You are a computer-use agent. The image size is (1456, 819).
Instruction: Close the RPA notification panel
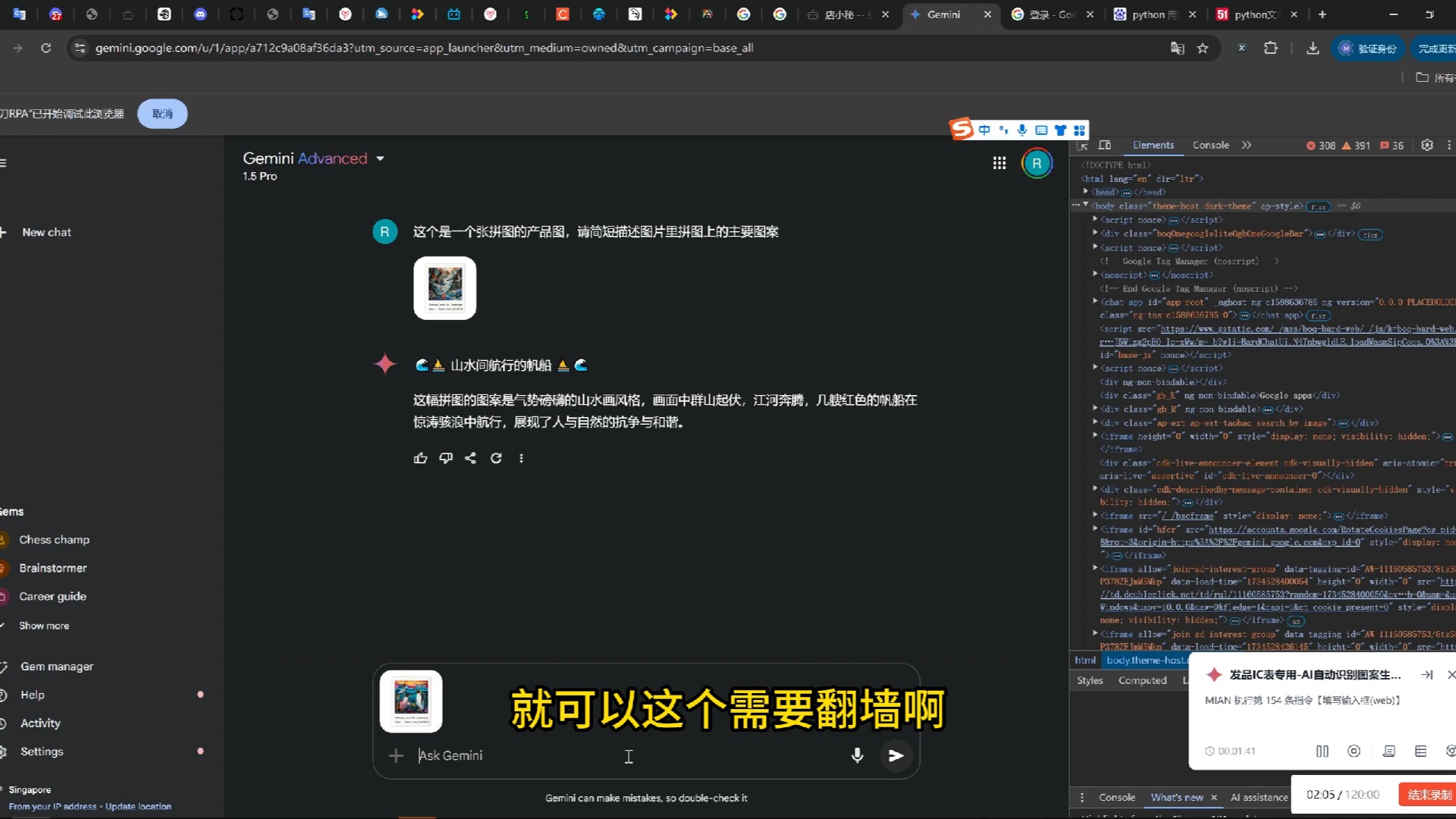coord(1451,674)
